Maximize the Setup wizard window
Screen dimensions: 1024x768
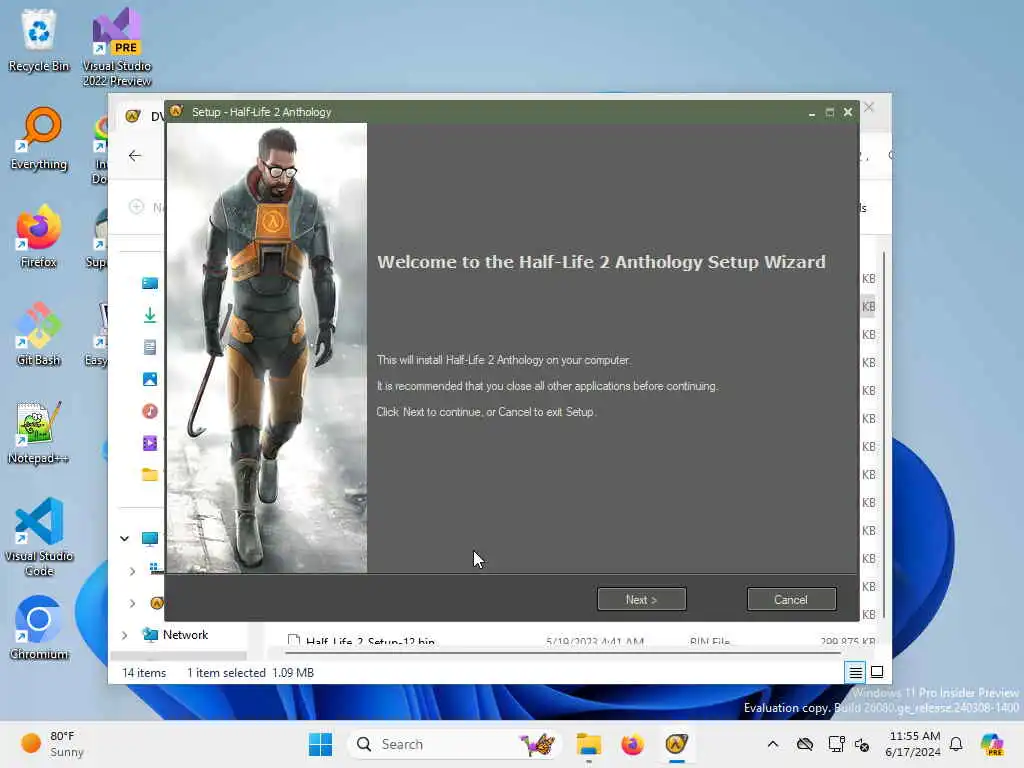[829, 112]
